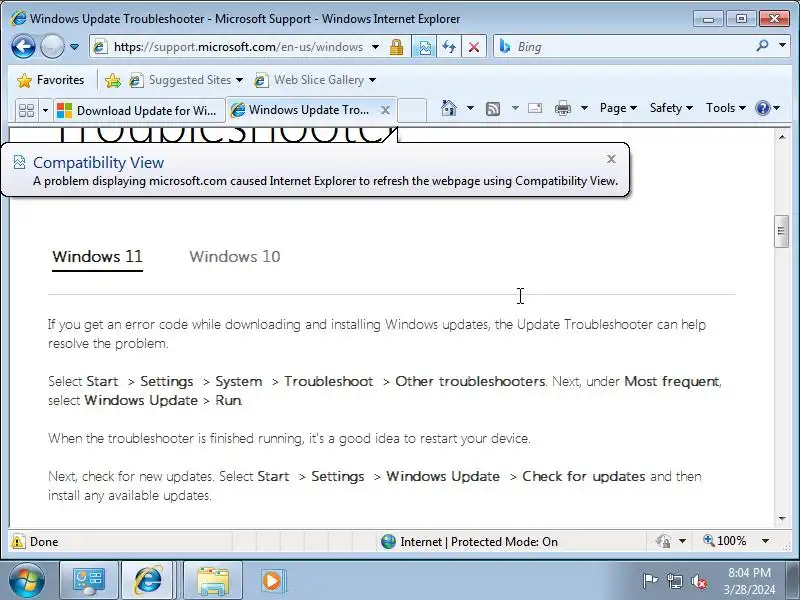This screenshot has height=600, width=800.
Task: Open the recent pages dropdown beside Forward
Action: [x=74, y=47]
